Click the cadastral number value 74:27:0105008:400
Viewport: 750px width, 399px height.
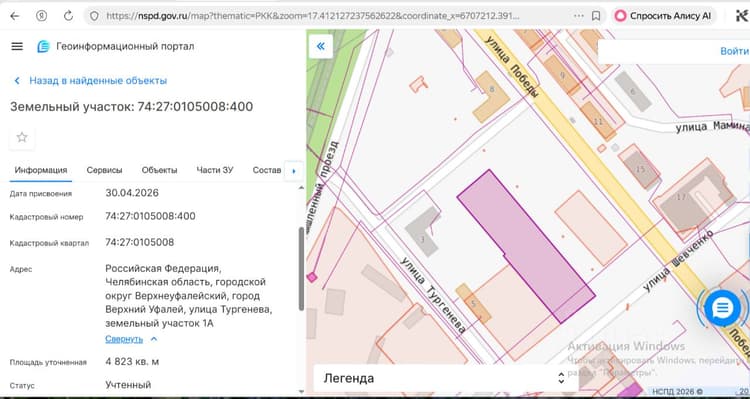click(x=150, y=216)
